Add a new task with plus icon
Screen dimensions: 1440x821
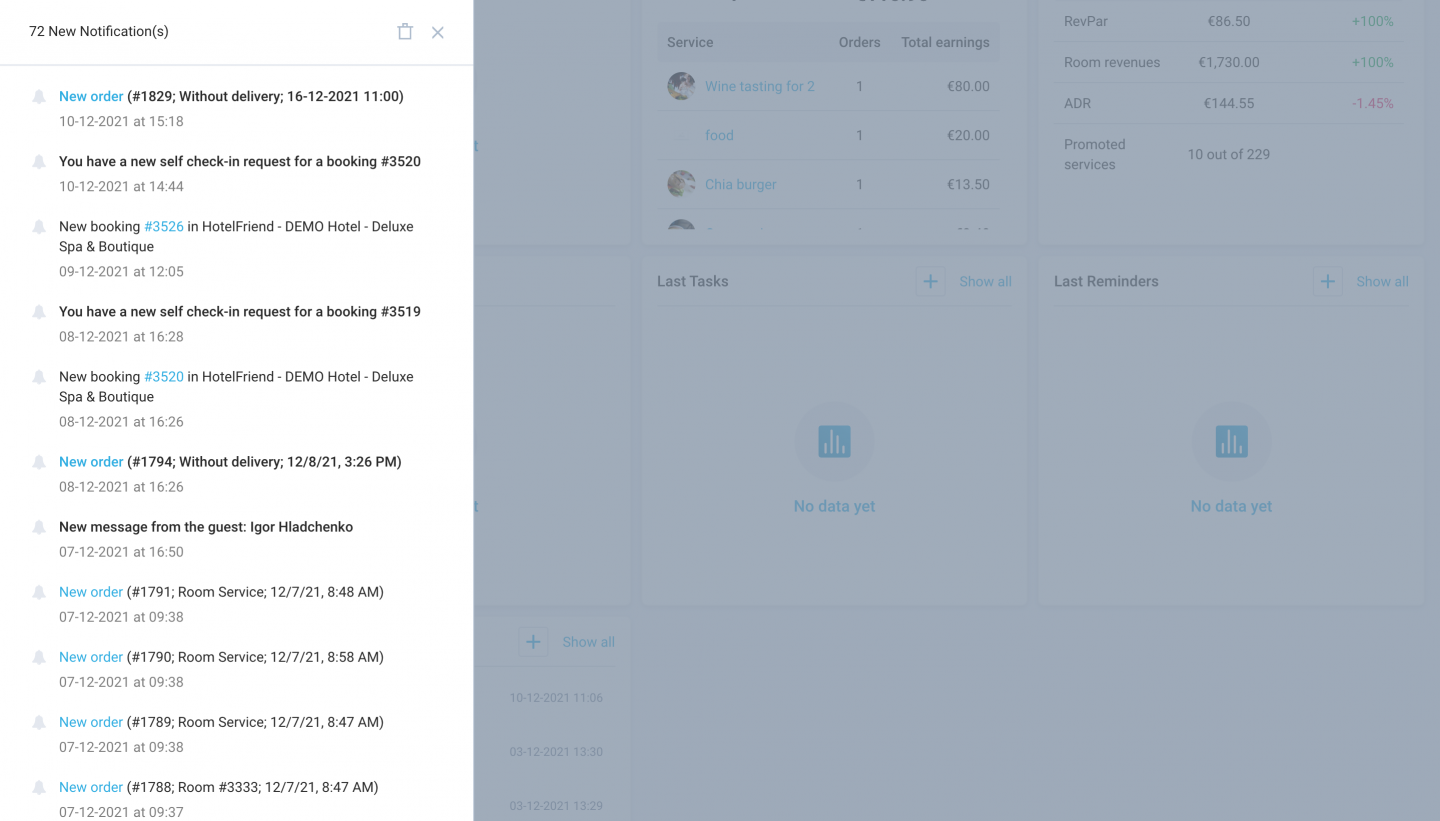point(930,282)
